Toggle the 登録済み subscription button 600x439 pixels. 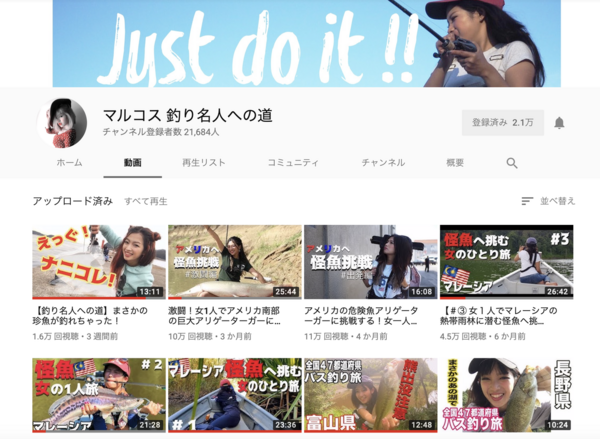[x=502, y=123]
